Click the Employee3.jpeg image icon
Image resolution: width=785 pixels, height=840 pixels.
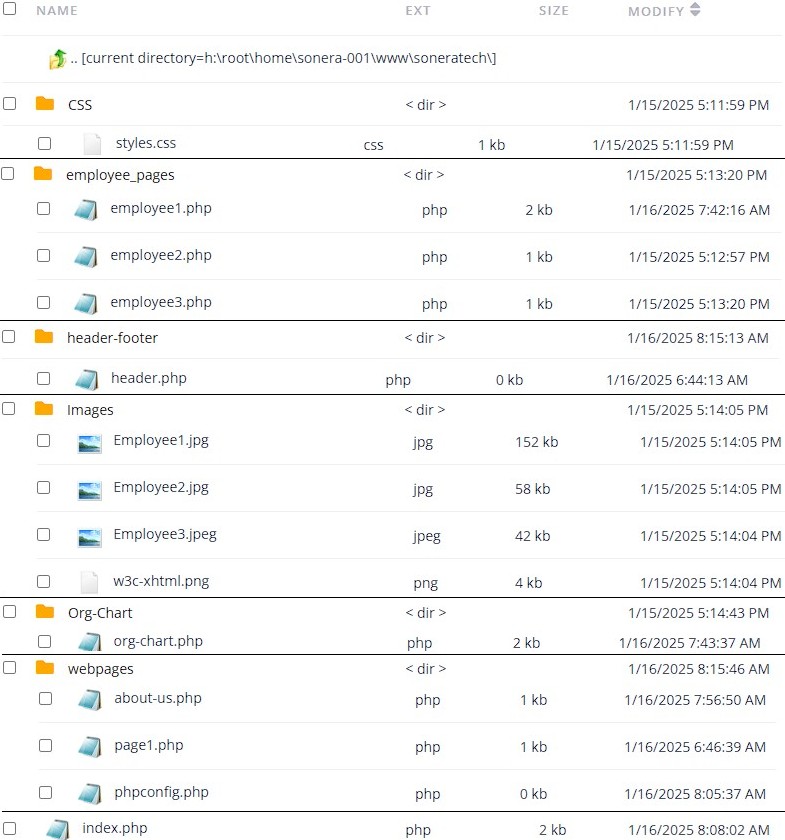pyautogui.click(x=90, y=534)
